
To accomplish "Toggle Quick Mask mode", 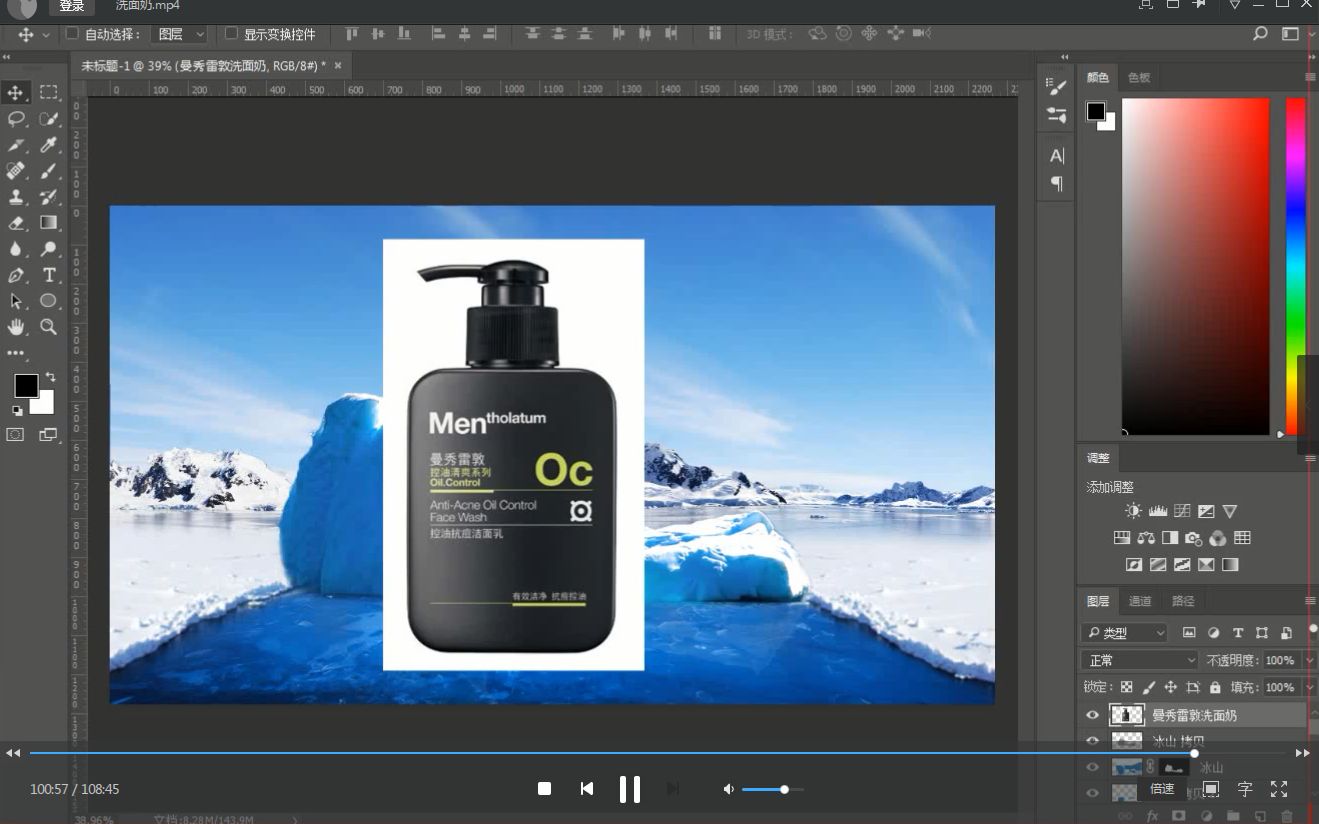I will coord(16,435).
